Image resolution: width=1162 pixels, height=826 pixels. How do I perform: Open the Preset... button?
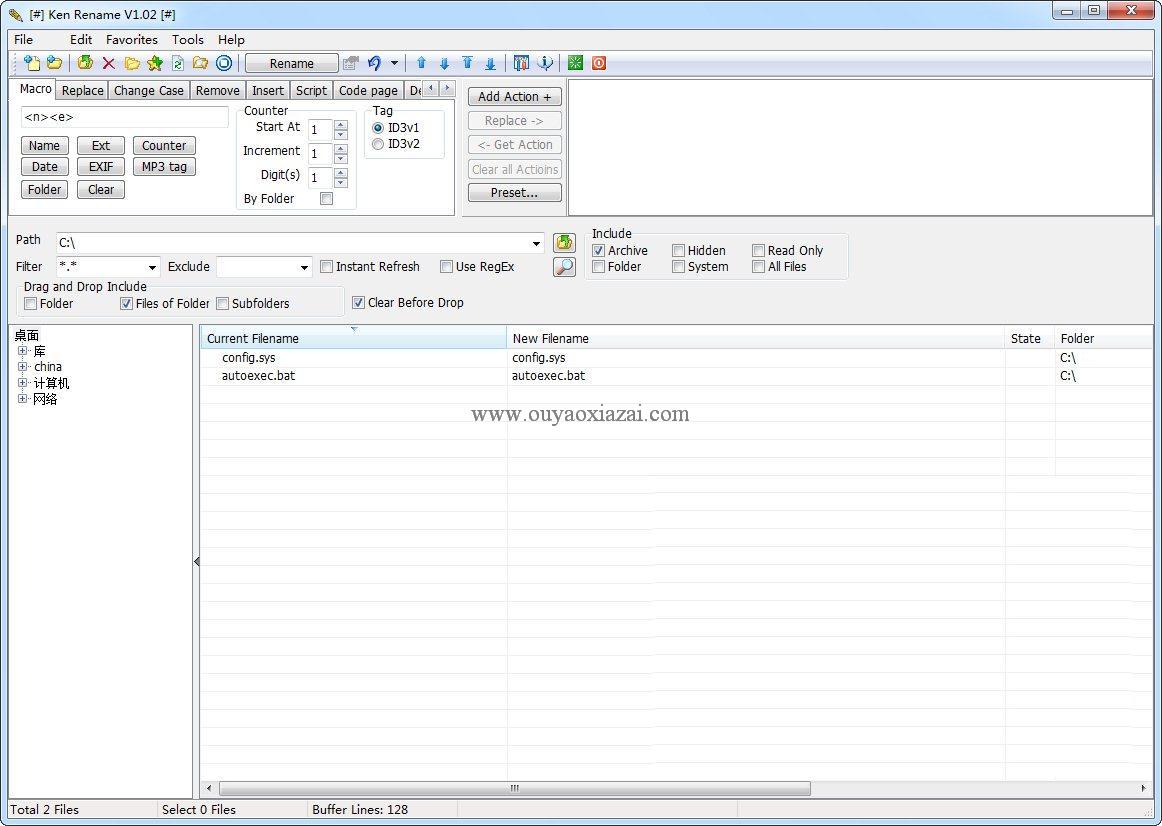(514, 193)
